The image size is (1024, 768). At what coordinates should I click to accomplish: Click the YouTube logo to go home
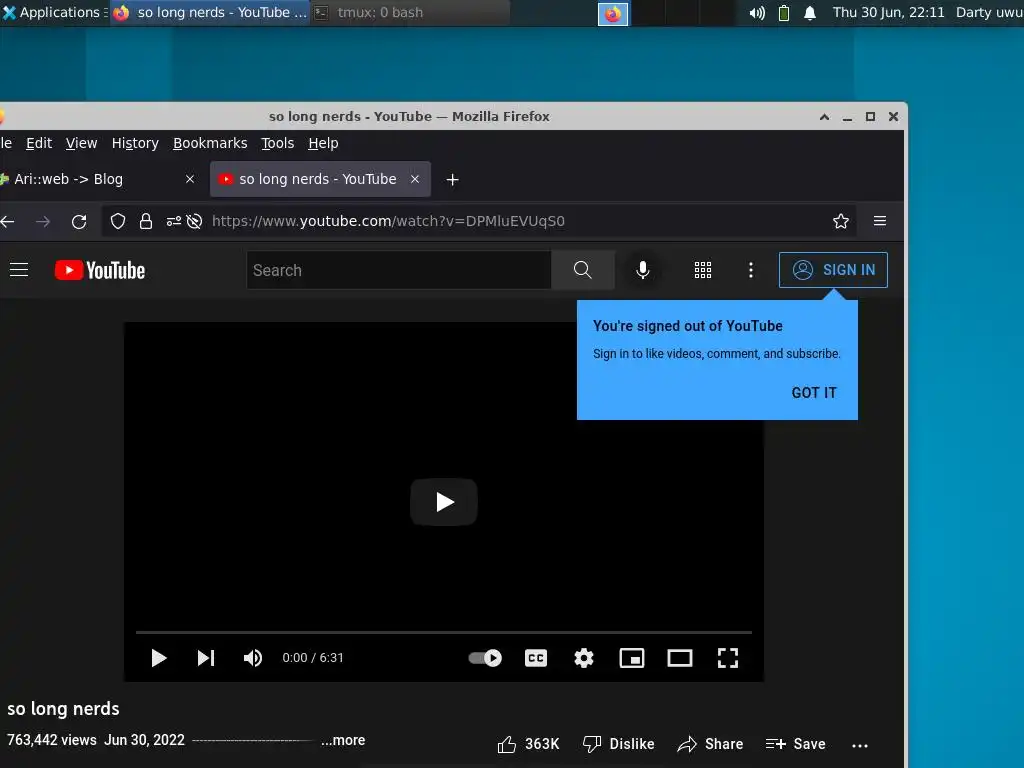[100, 270]
